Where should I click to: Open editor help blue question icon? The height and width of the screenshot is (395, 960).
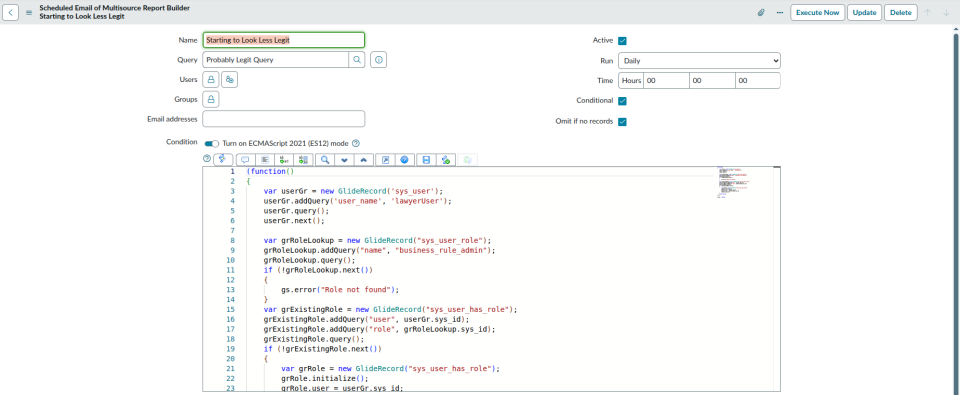pyautogui.click(x=404, y=160)
